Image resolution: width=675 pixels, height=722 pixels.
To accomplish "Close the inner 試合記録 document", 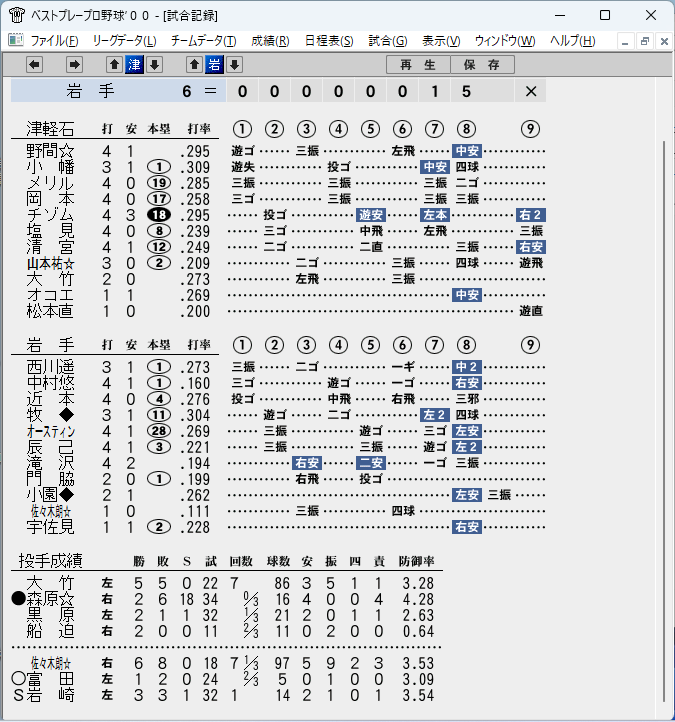I will click(664, 42).
